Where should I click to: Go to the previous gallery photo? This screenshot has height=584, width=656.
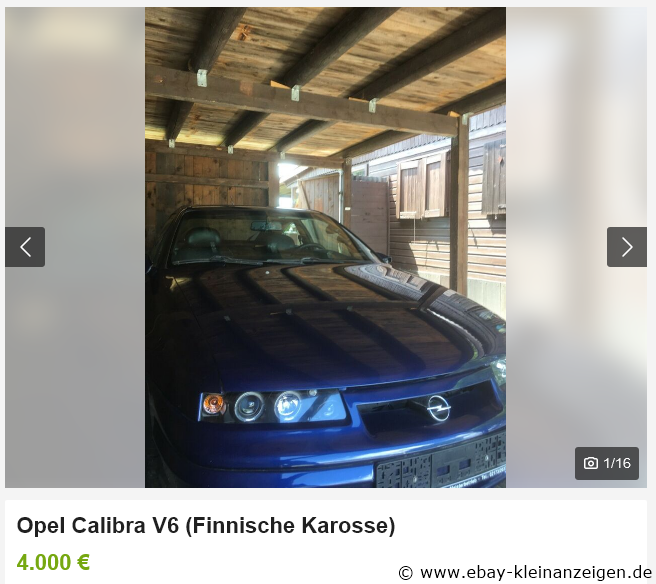[25, 247]
